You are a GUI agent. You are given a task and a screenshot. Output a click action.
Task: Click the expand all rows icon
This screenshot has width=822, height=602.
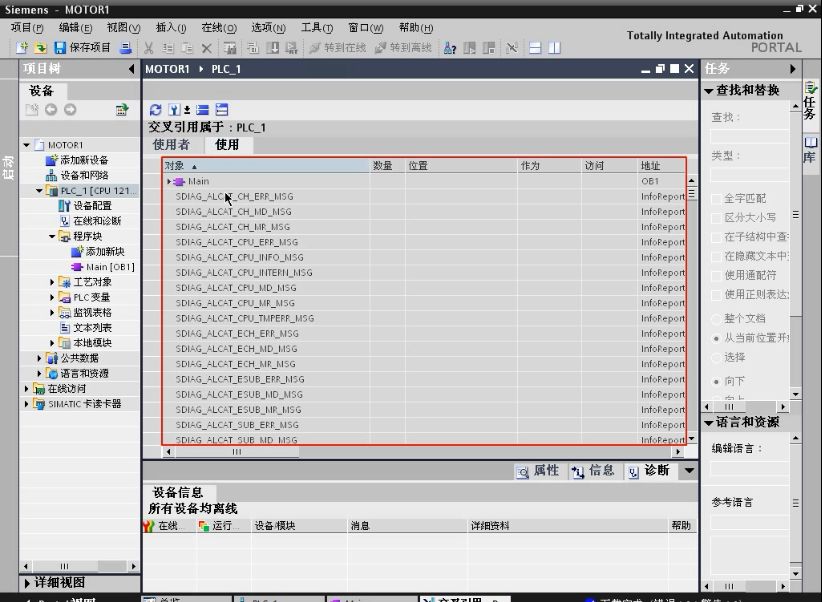click(222, 110)
